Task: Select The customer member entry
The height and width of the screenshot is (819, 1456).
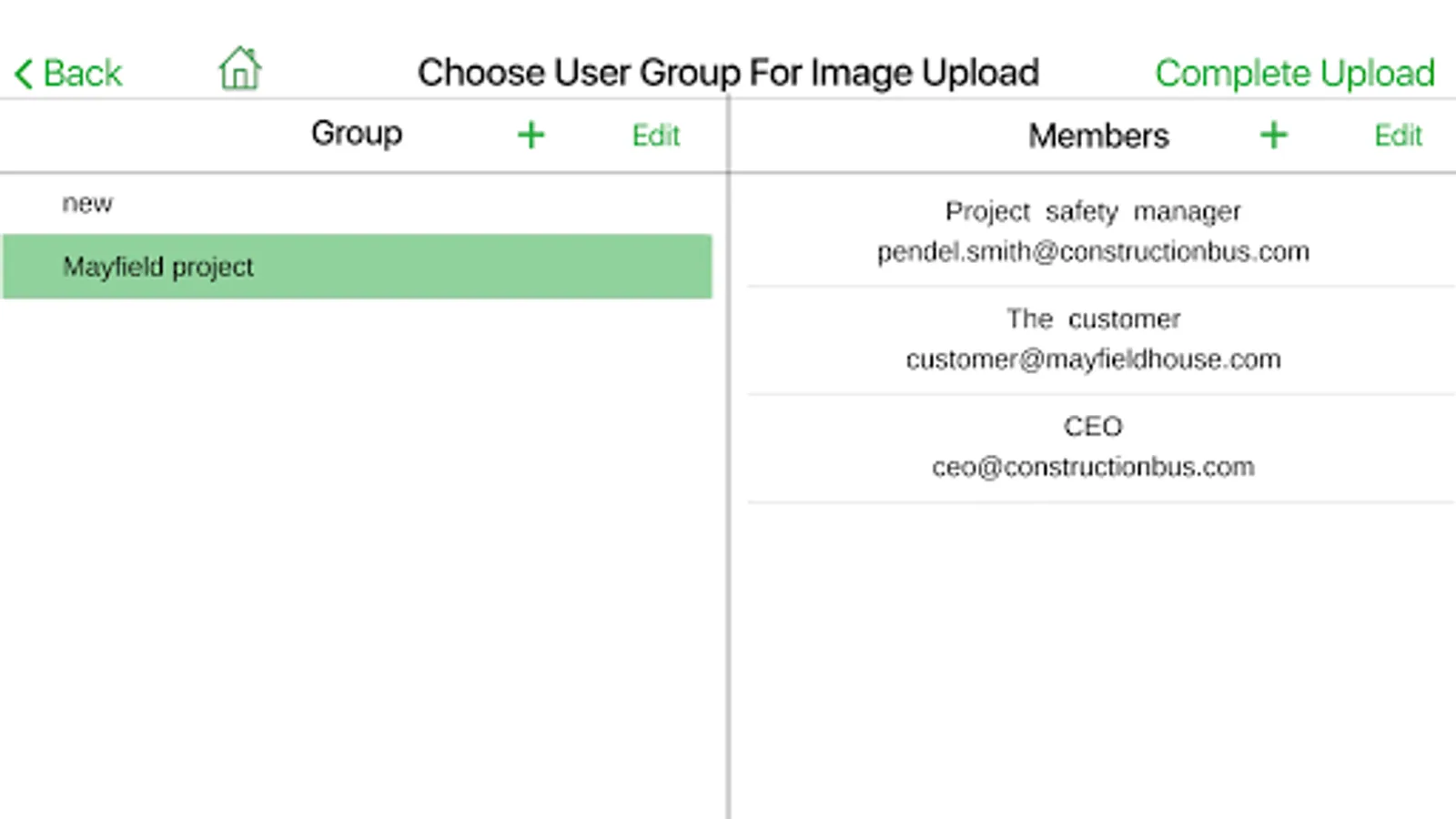Action: pos(1092,318)
